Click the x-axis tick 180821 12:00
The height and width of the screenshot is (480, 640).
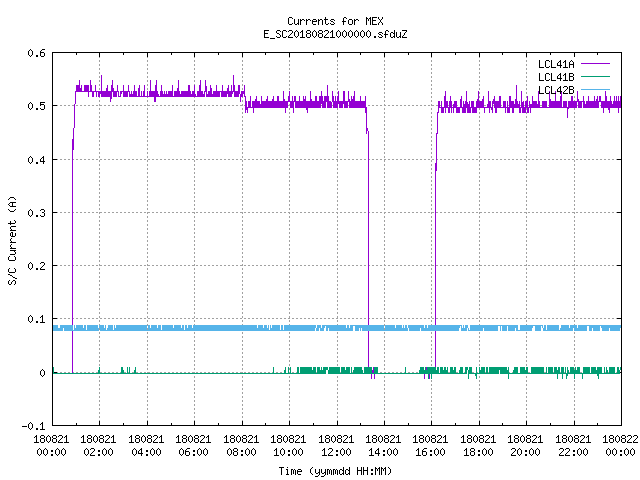(x=336, y=445)
